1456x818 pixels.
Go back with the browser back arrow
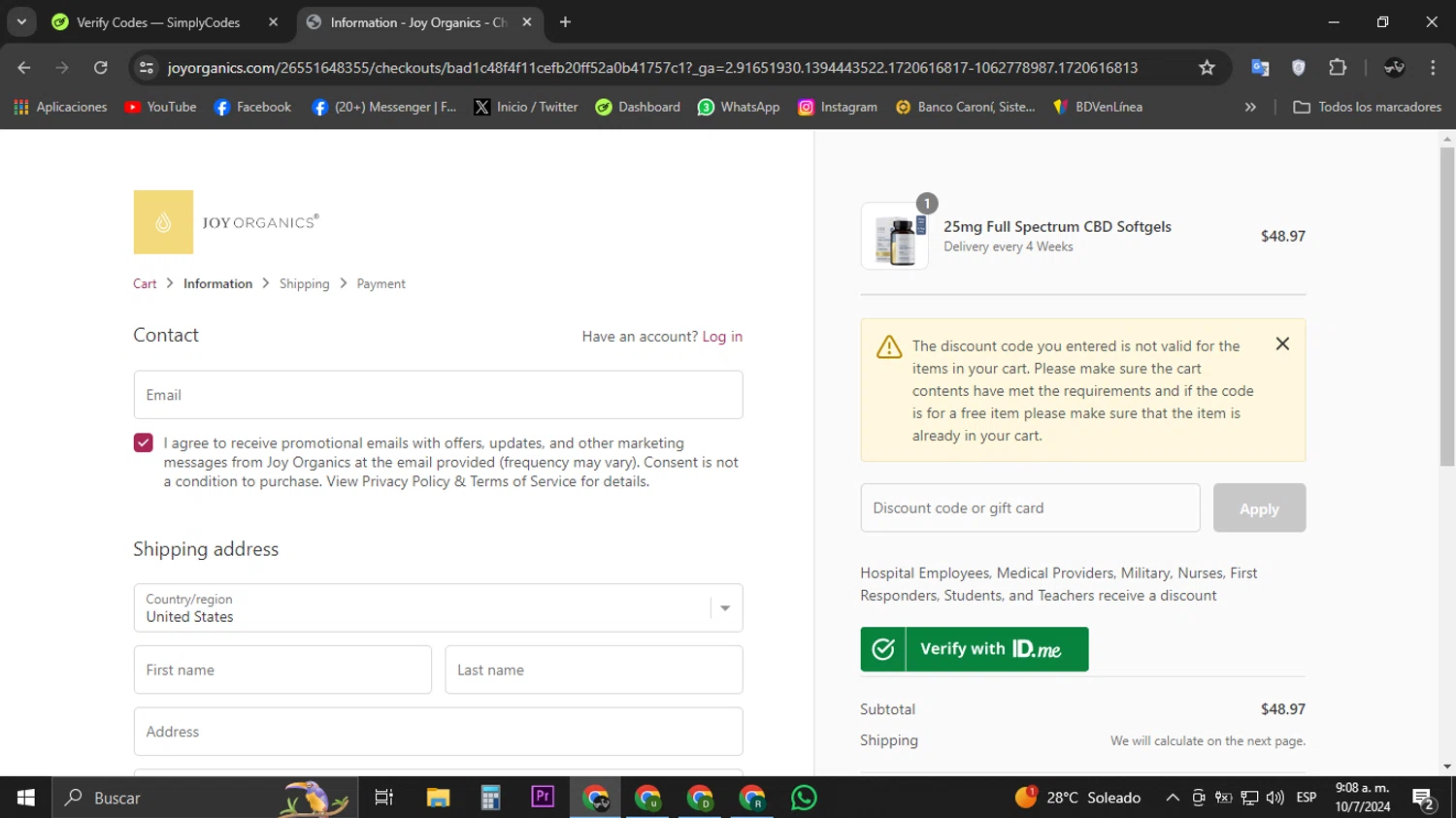(24, 68)
